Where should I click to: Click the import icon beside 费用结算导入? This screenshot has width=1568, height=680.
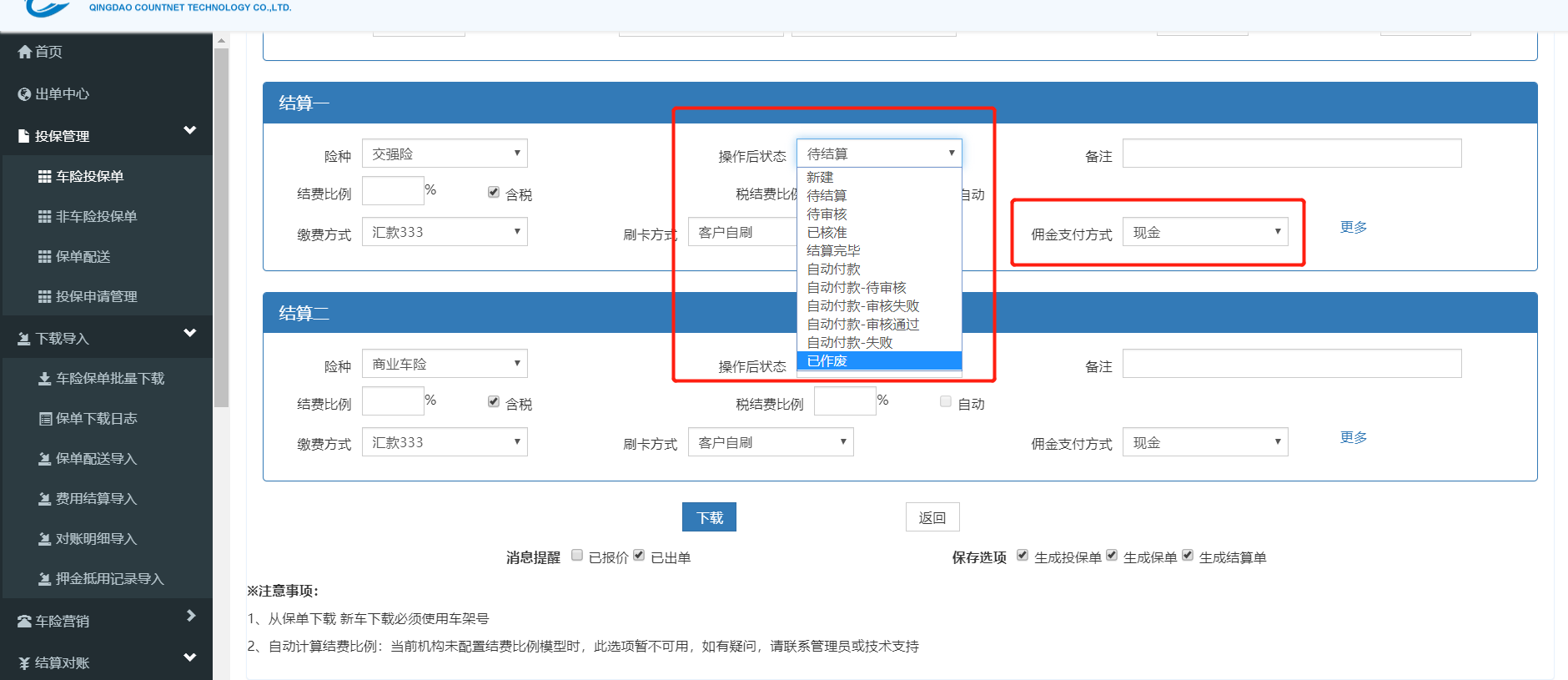click(x=45, y=499)
